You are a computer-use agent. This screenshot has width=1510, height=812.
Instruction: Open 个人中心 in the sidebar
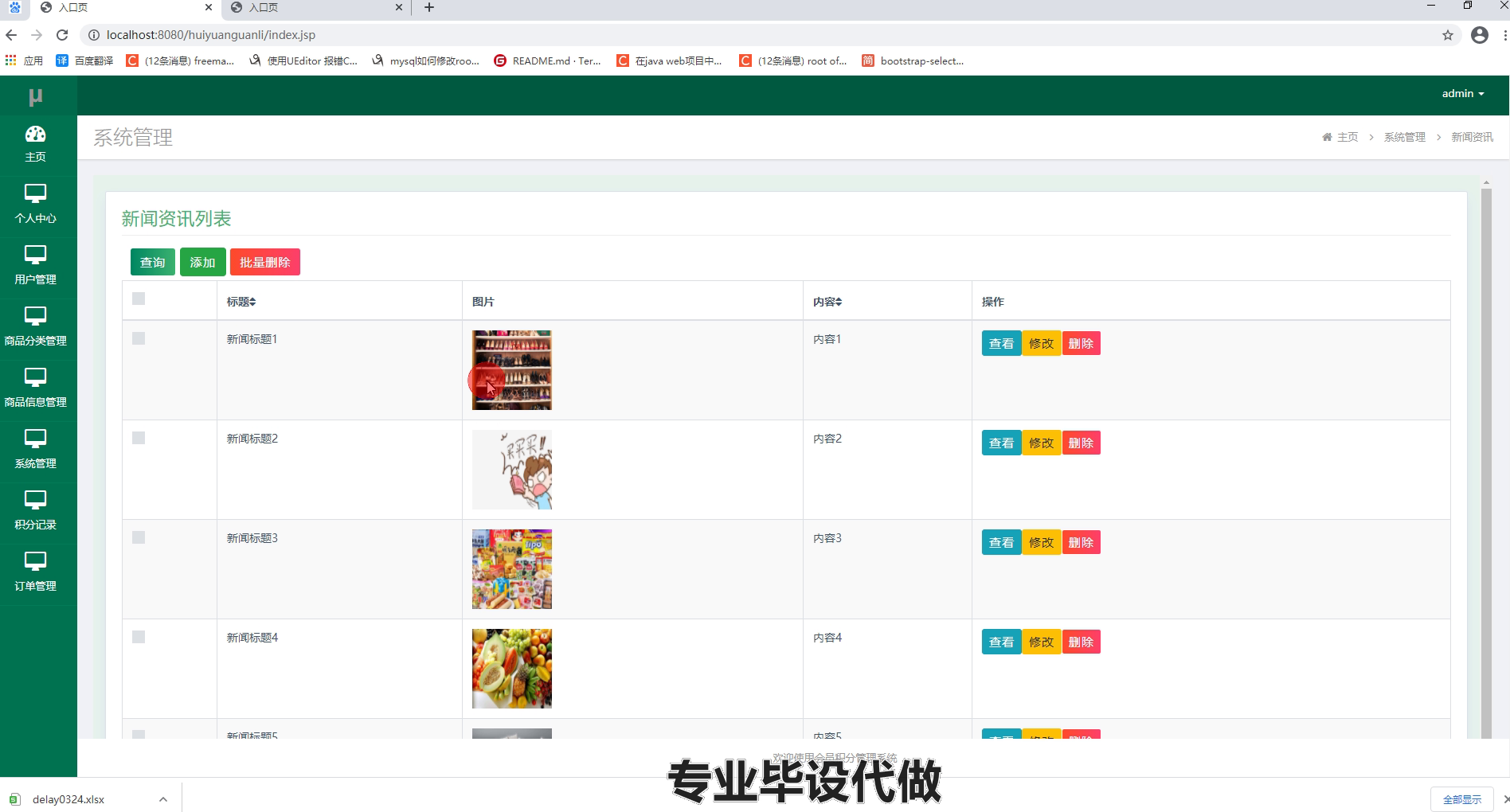[x=35, y=205]
